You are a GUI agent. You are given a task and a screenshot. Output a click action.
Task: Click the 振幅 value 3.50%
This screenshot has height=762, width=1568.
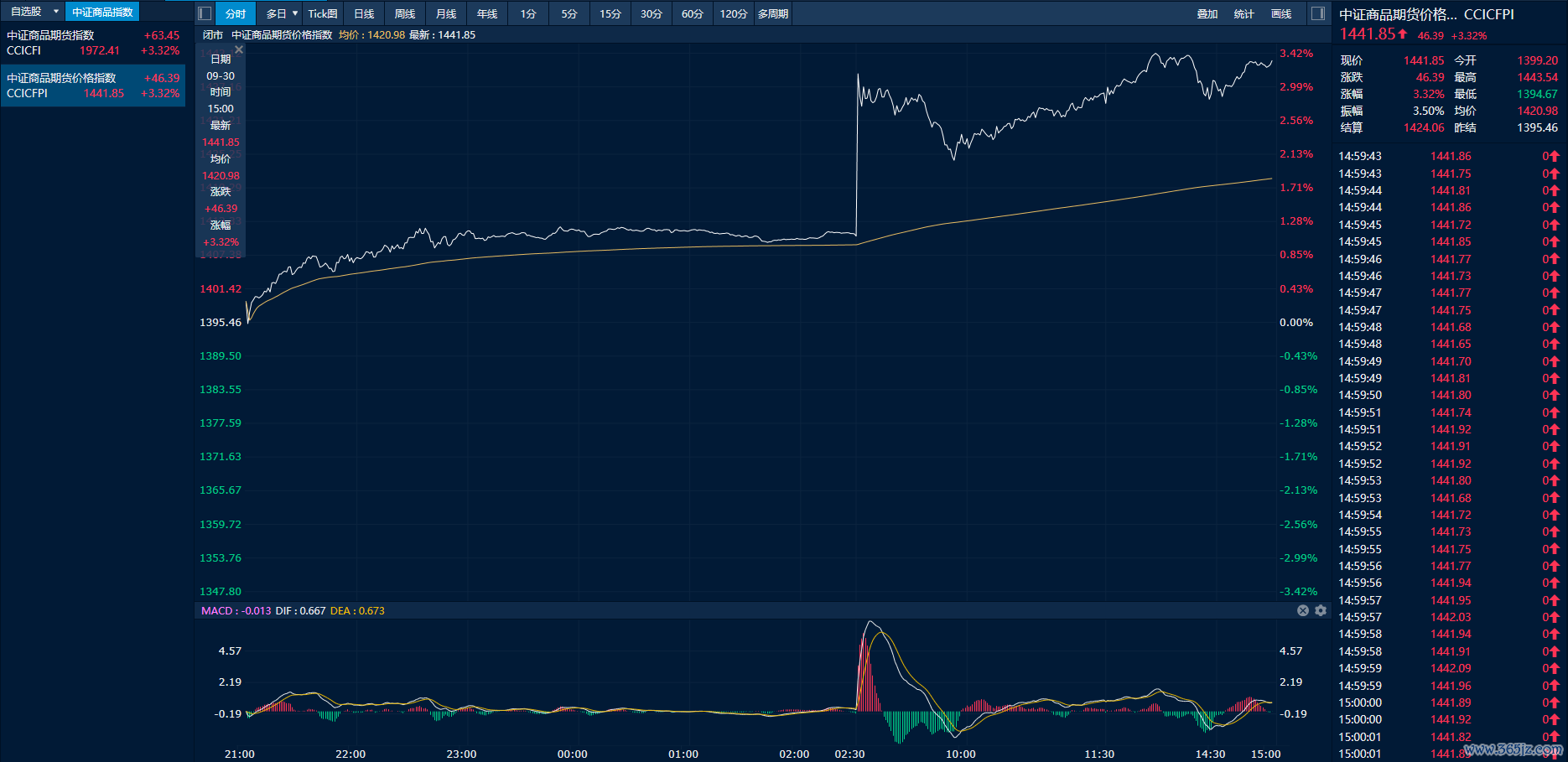(x=1429, y=111)
